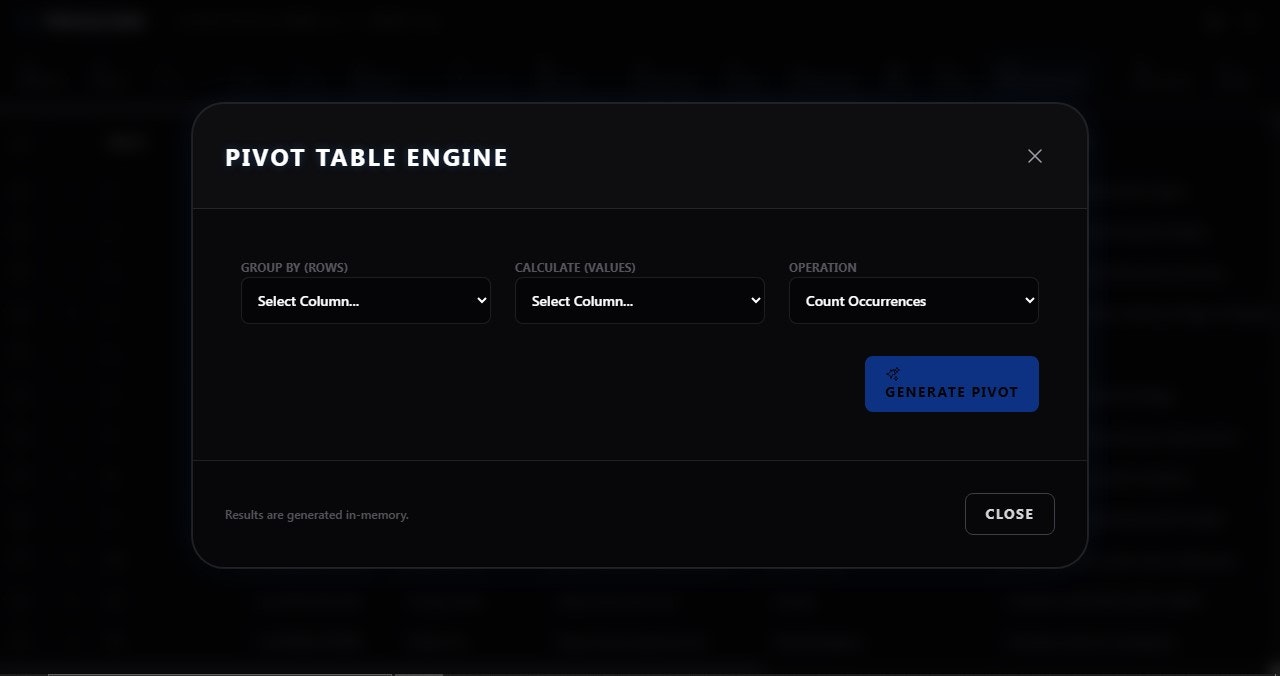Click the Close button in the dialog footer
Image resolution: width=1280 pixels, height=676 pixels.
pyautogui.click(x=1009, y=513)
